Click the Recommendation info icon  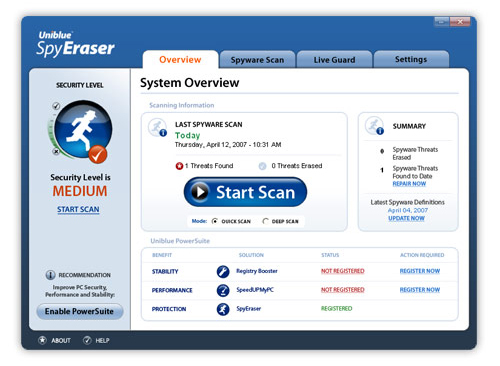coord(50,275)
